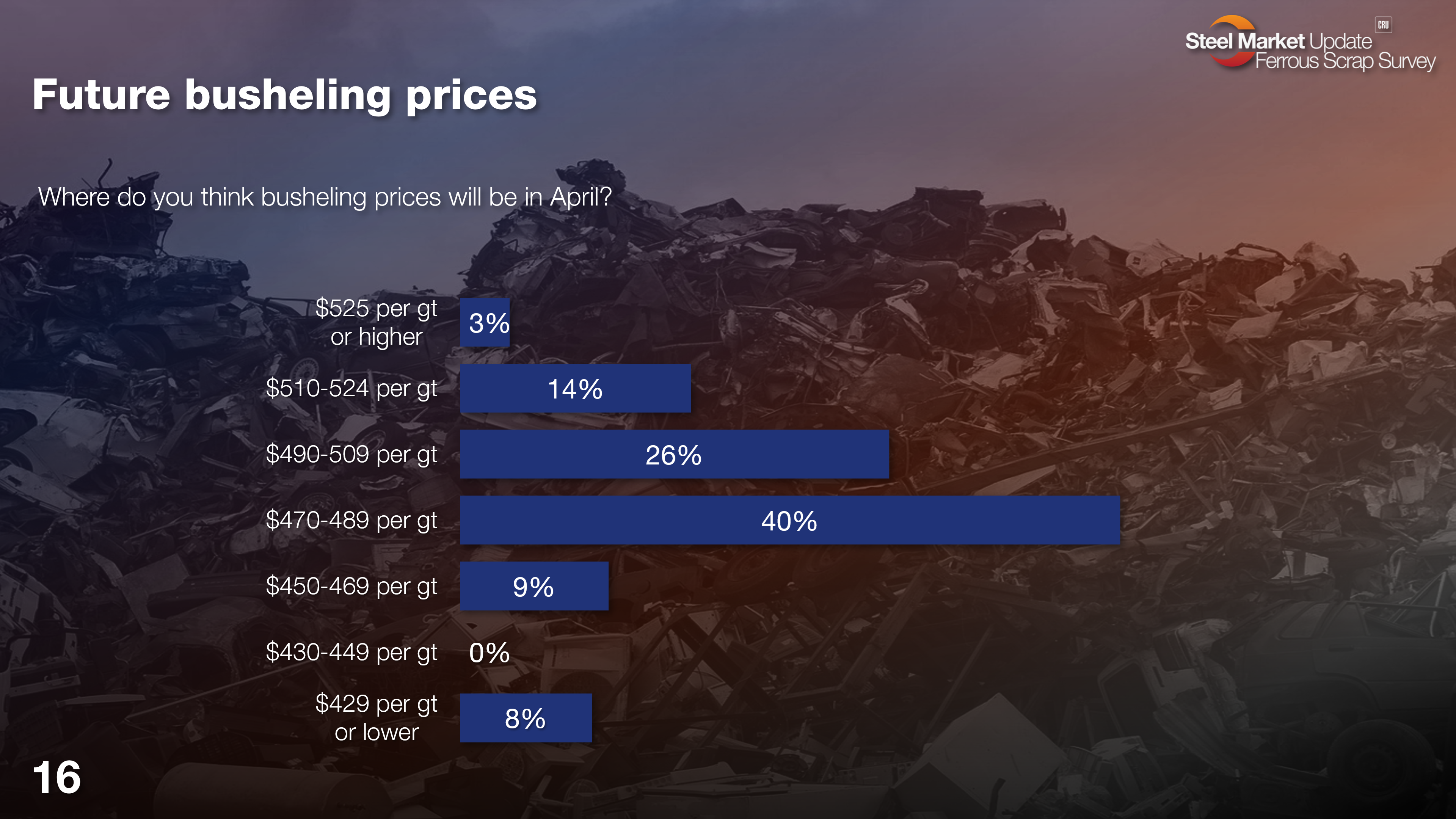
Task: Select the 26% bar for $490-509
Action: [x=674, y=455]
